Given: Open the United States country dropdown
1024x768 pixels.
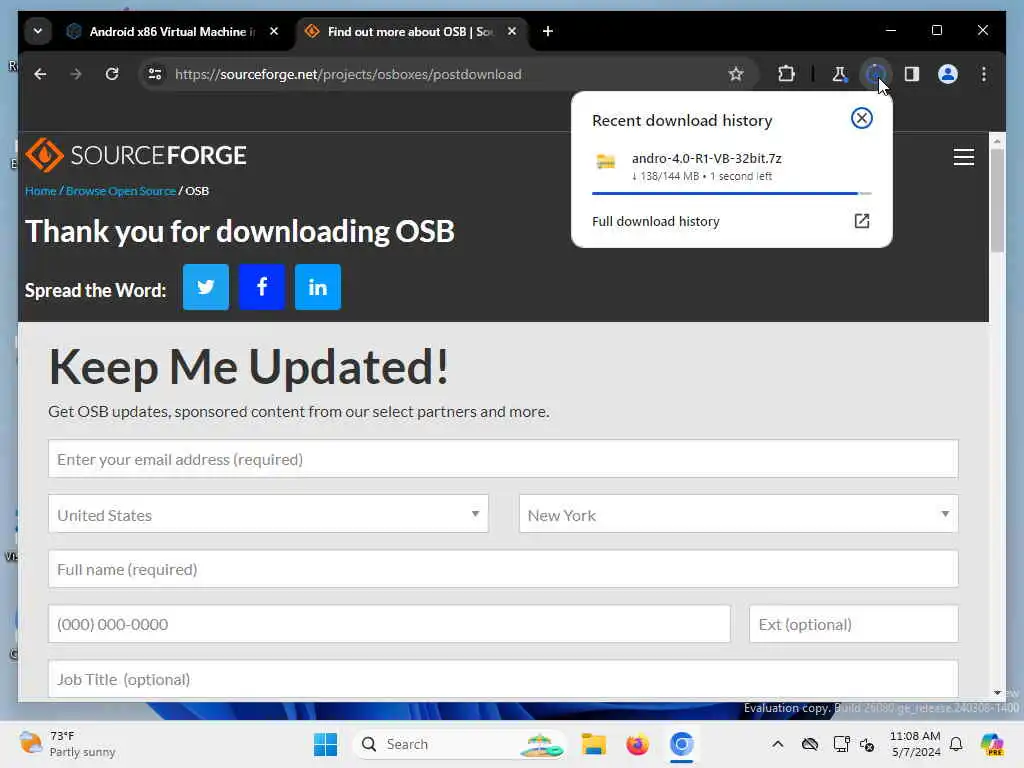Looking at the screenshot, I should coord(268,515).
